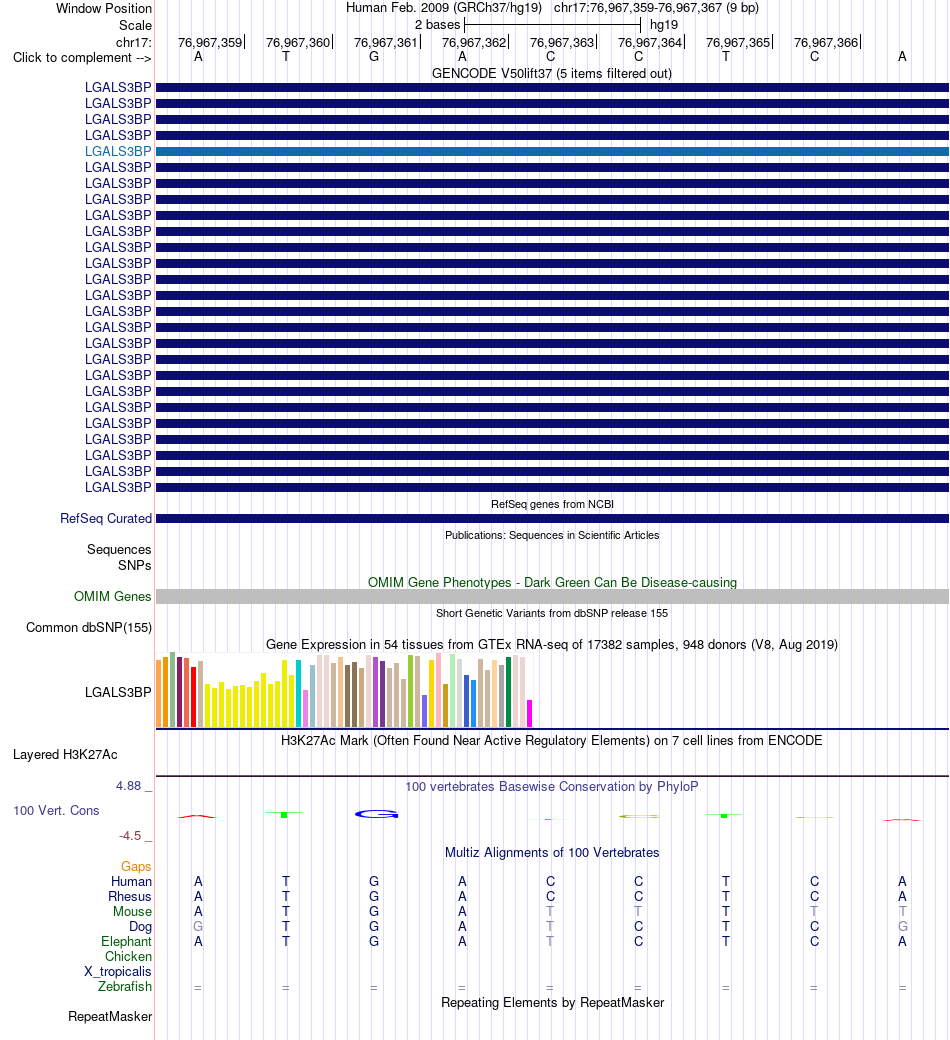
Task: Click the blue G logo in the PhyloP conservation track
Action: tap(376, 814)
